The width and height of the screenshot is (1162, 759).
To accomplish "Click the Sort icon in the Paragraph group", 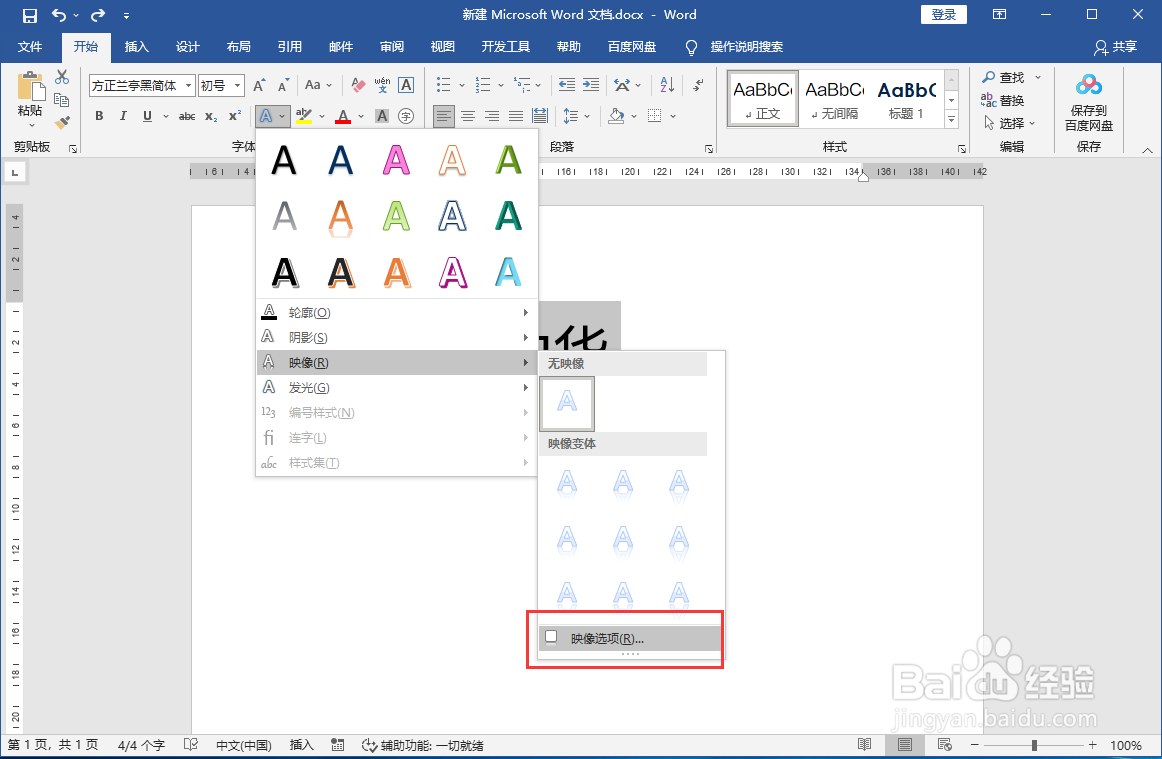I will point(666,85).
